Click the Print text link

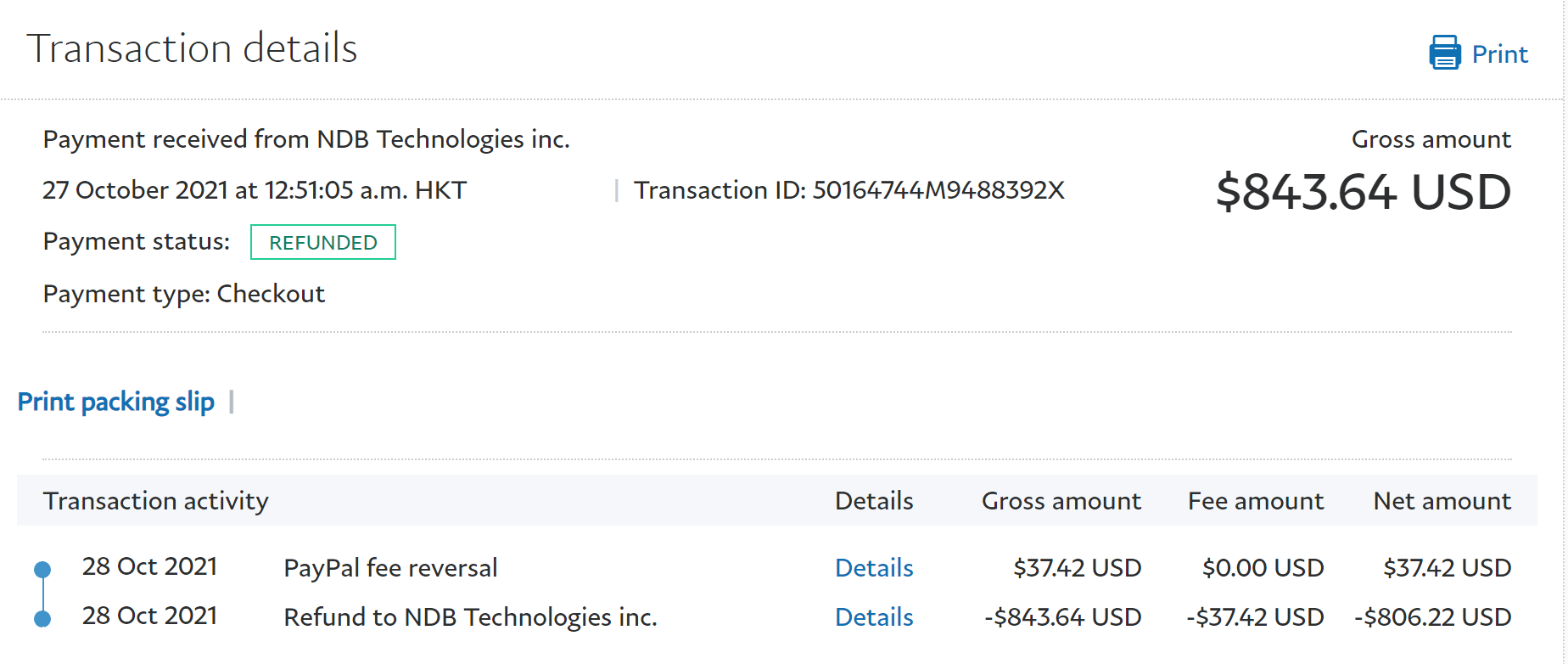(1499, 54)
